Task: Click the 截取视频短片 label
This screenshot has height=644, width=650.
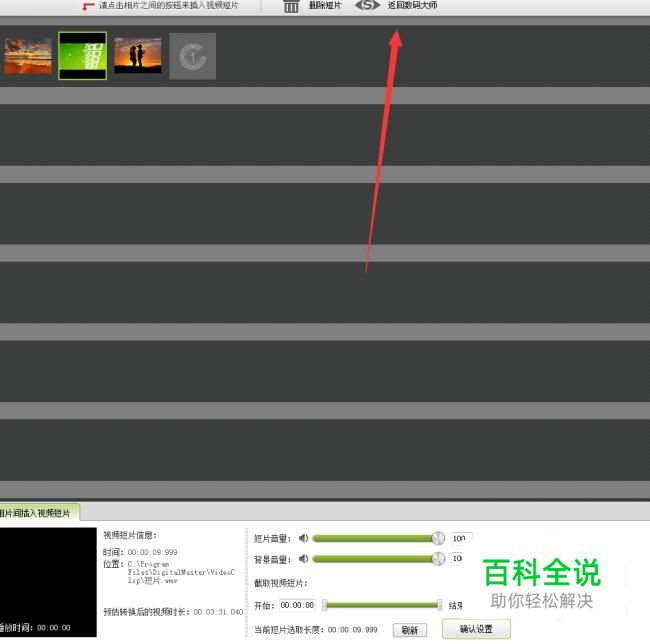Action: (x=281, y=583)
